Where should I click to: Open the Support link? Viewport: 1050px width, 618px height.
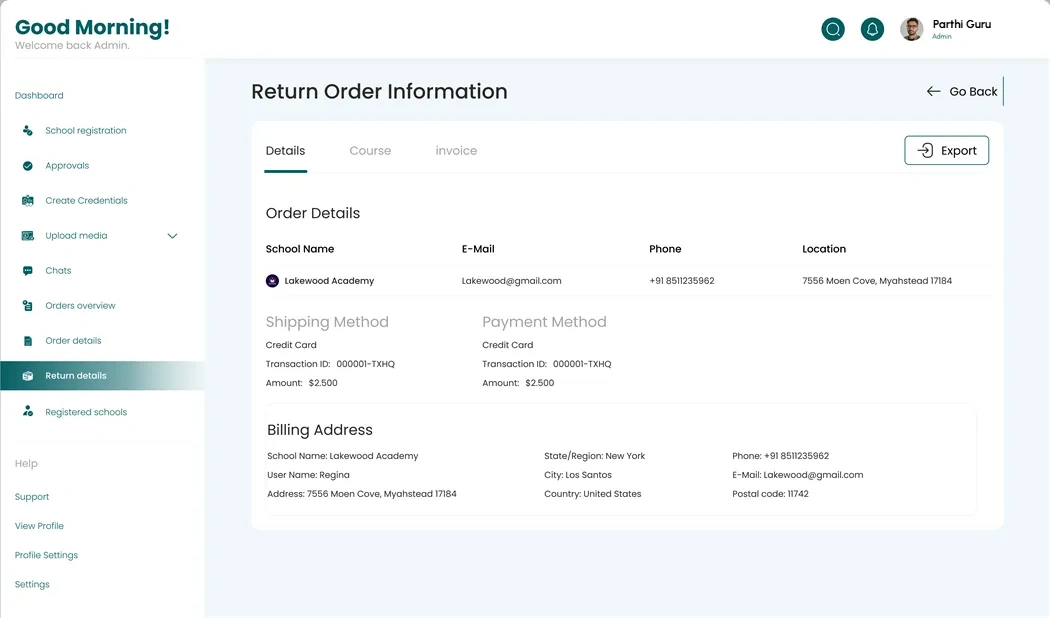coord(32,497)
